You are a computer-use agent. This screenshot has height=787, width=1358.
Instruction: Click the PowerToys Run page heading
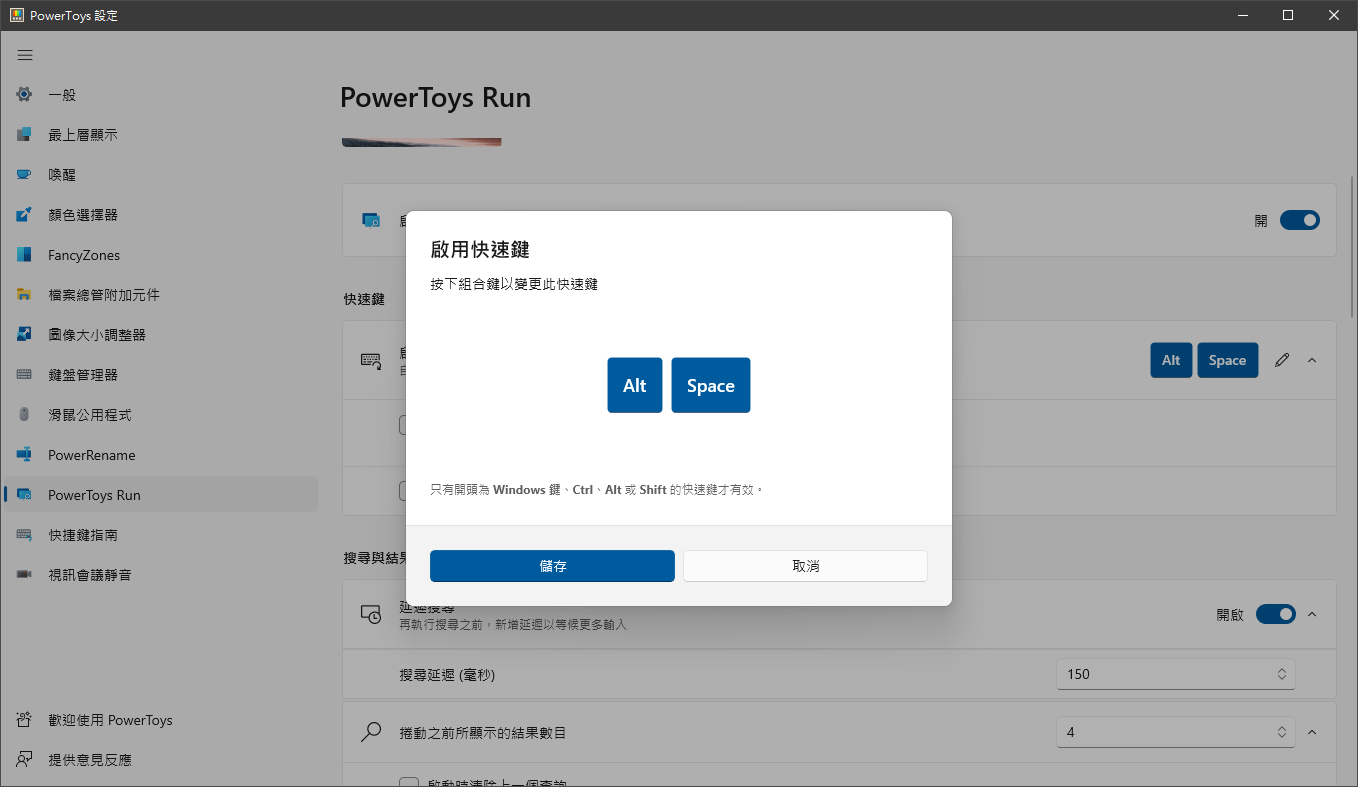(x=435, y=98)
